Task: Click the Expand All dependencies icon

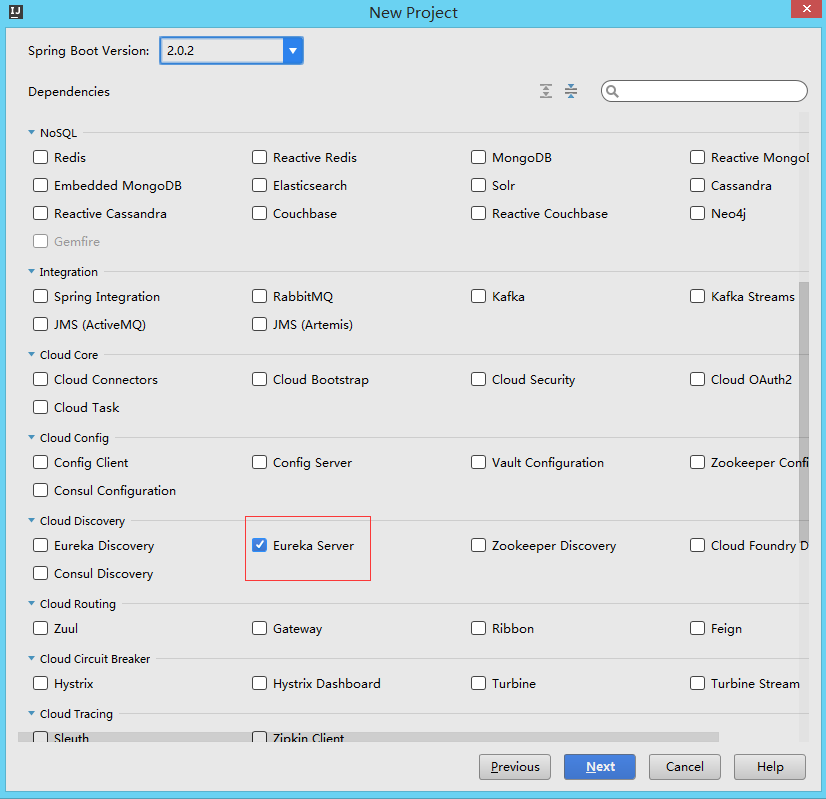Action: point(546,91)
